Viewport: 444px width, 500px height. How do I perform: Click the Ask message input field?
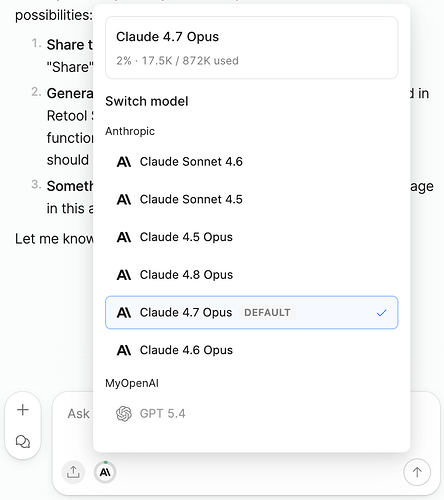tap(78, 414)
